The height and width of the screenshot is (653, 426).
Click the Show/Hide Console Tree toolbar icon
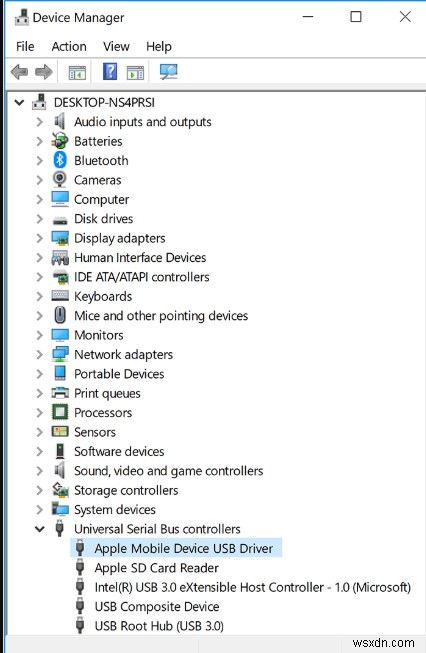click(77, 72)
